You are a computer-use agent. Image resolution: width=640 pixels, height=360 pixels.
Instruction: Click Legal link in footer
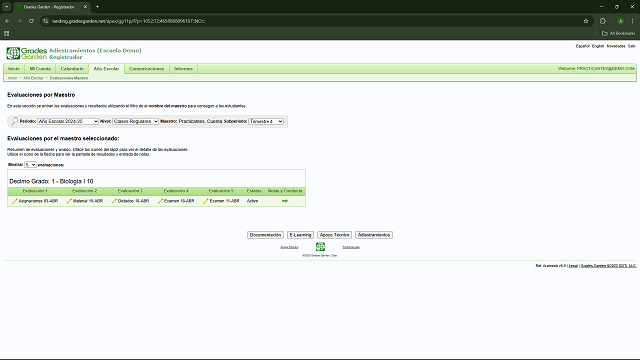pyautogui.click(x=573, y=266)
